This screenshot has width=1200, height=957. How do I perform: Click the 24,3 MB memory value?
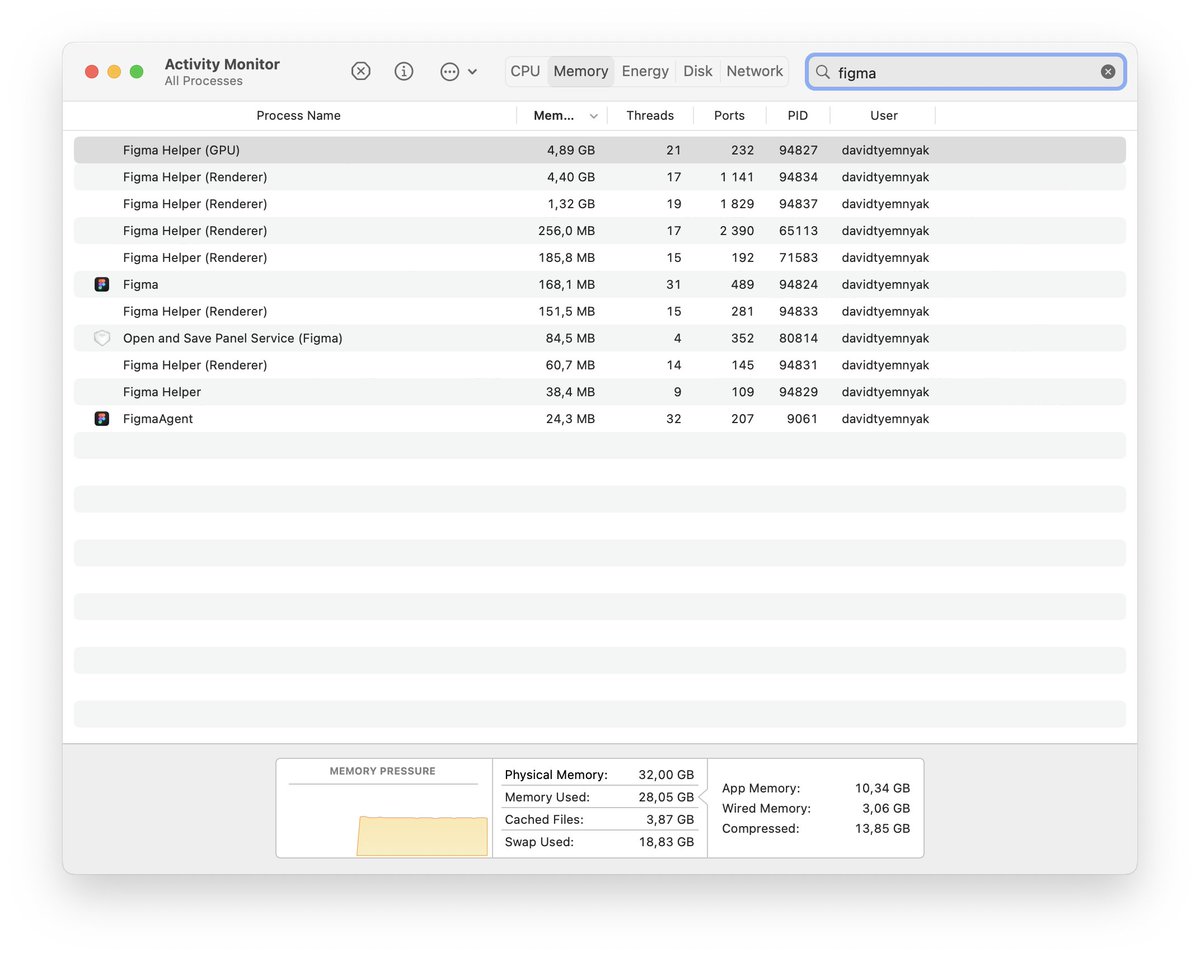point(570,419)
